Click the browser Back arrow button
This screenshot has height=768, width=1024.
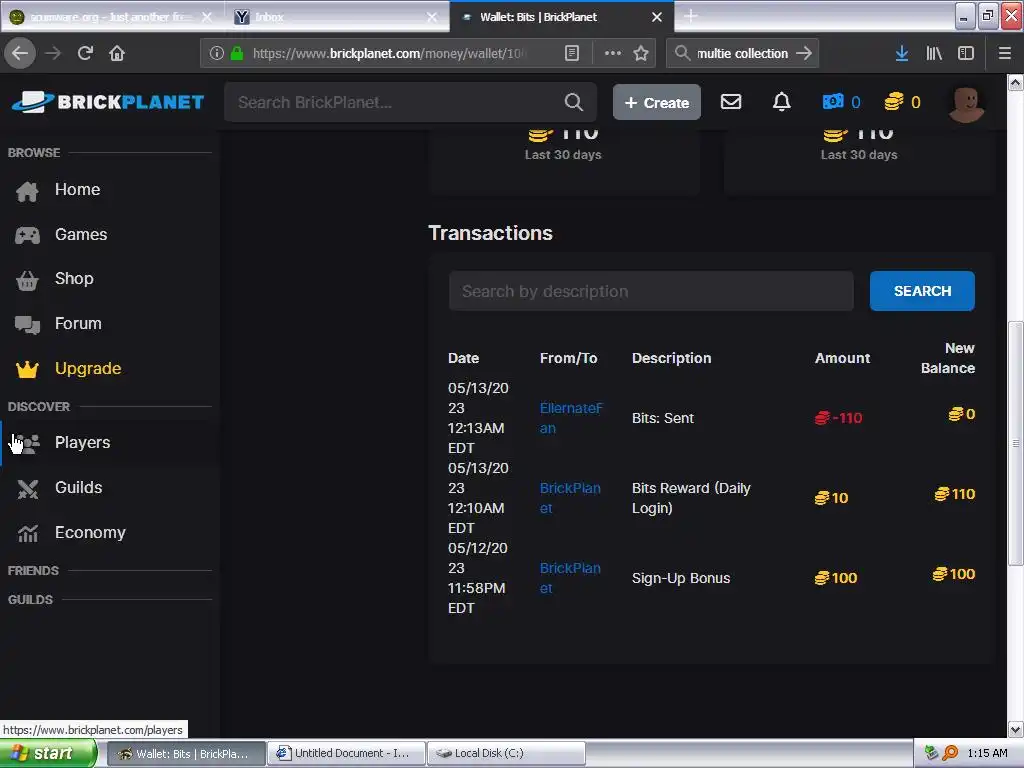[x=20, y=53]
